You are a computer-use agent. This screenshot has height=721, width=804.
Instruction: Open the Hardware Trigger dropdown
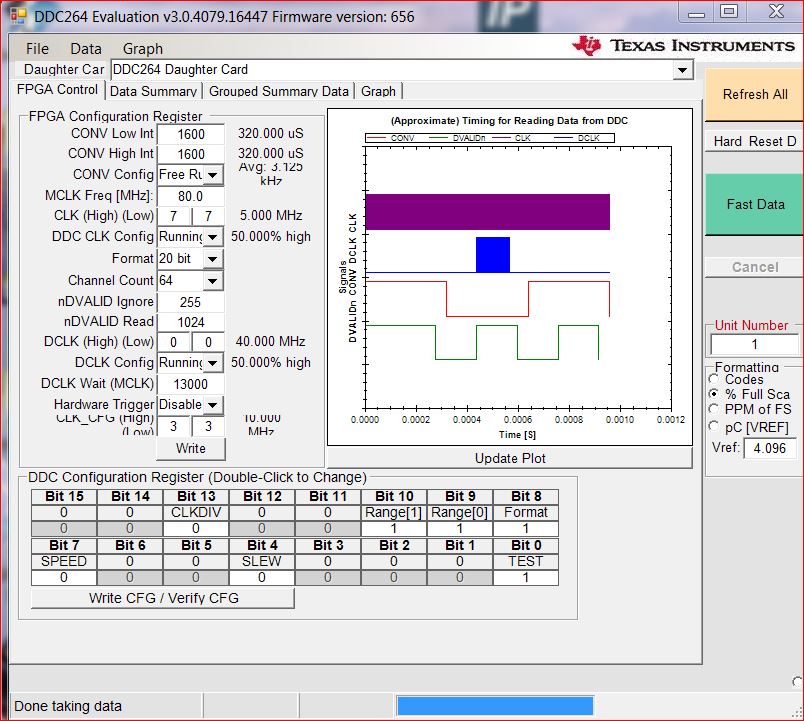point(212,405)
